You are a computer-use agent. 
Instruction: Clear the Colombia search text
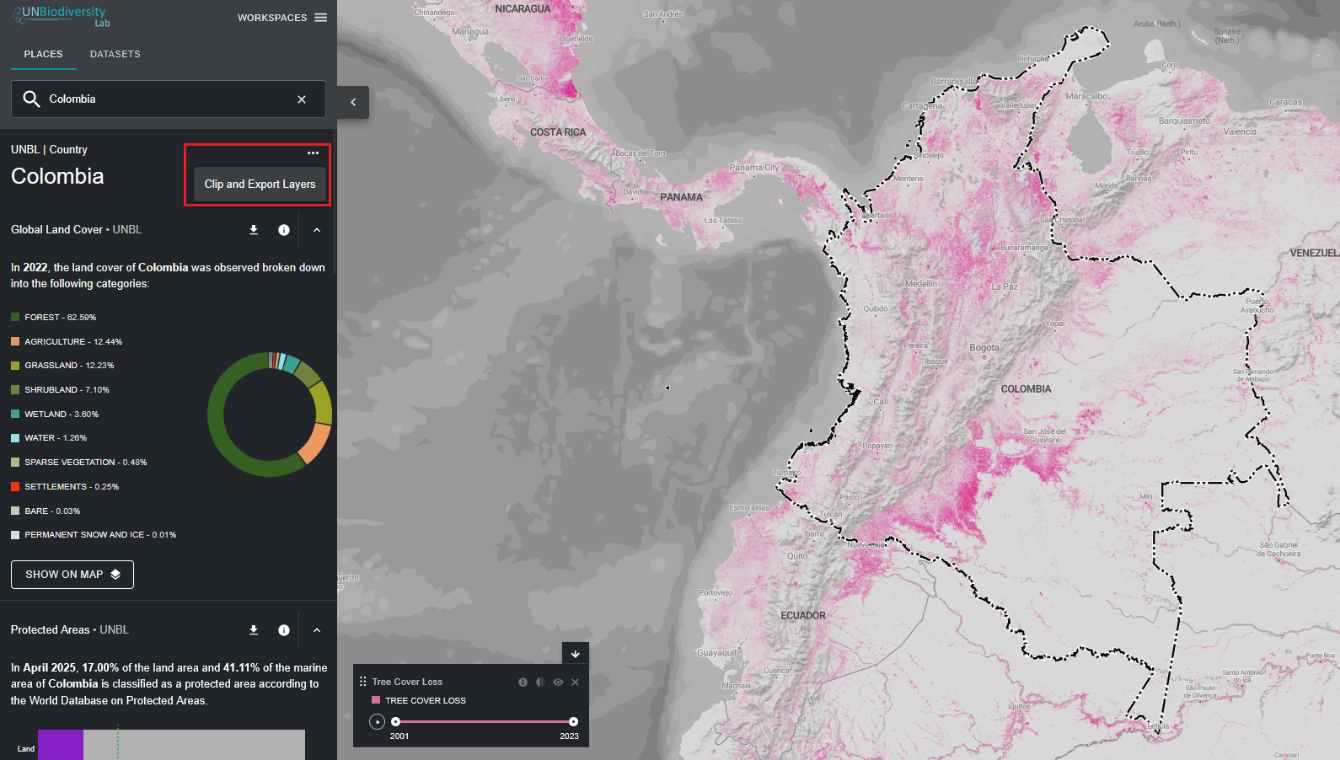[302, 99]
